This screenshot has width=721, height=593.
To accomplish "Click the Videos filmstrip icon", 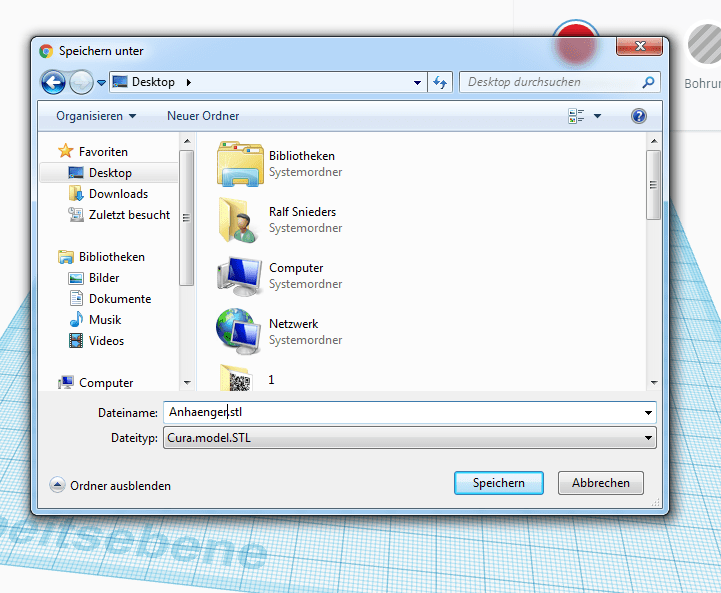I will coord(76,341).
